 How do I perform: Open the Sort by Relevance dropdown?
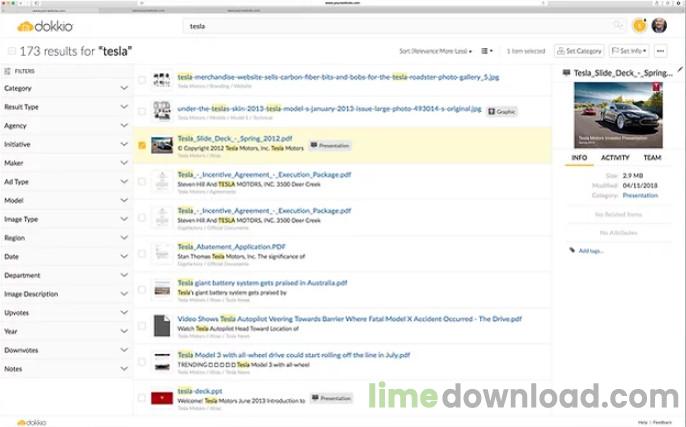[x=435, y=50]
